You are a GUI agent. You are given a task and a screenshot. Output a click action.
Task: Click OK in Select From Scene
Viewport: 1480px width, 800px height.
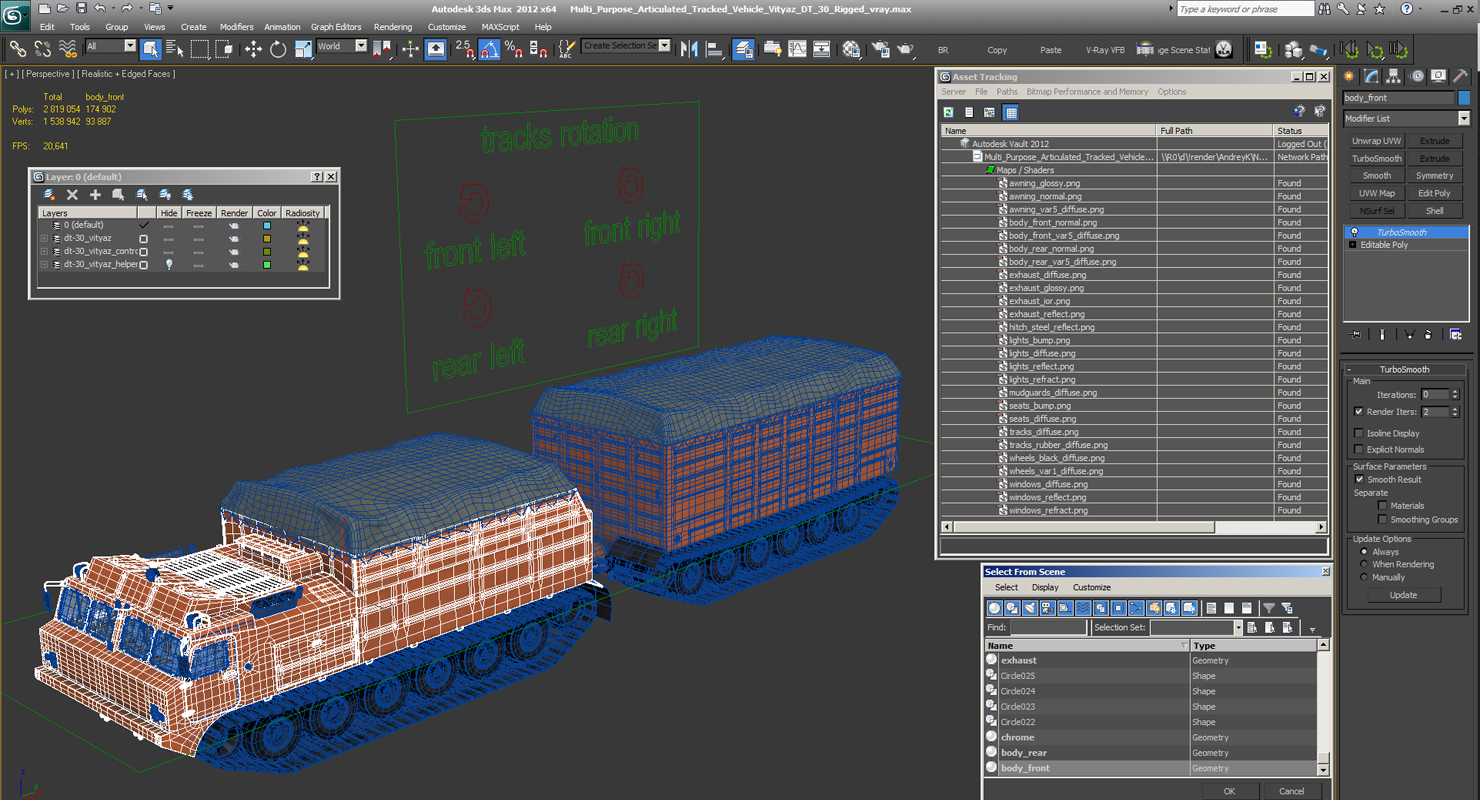pos(1229,791)
